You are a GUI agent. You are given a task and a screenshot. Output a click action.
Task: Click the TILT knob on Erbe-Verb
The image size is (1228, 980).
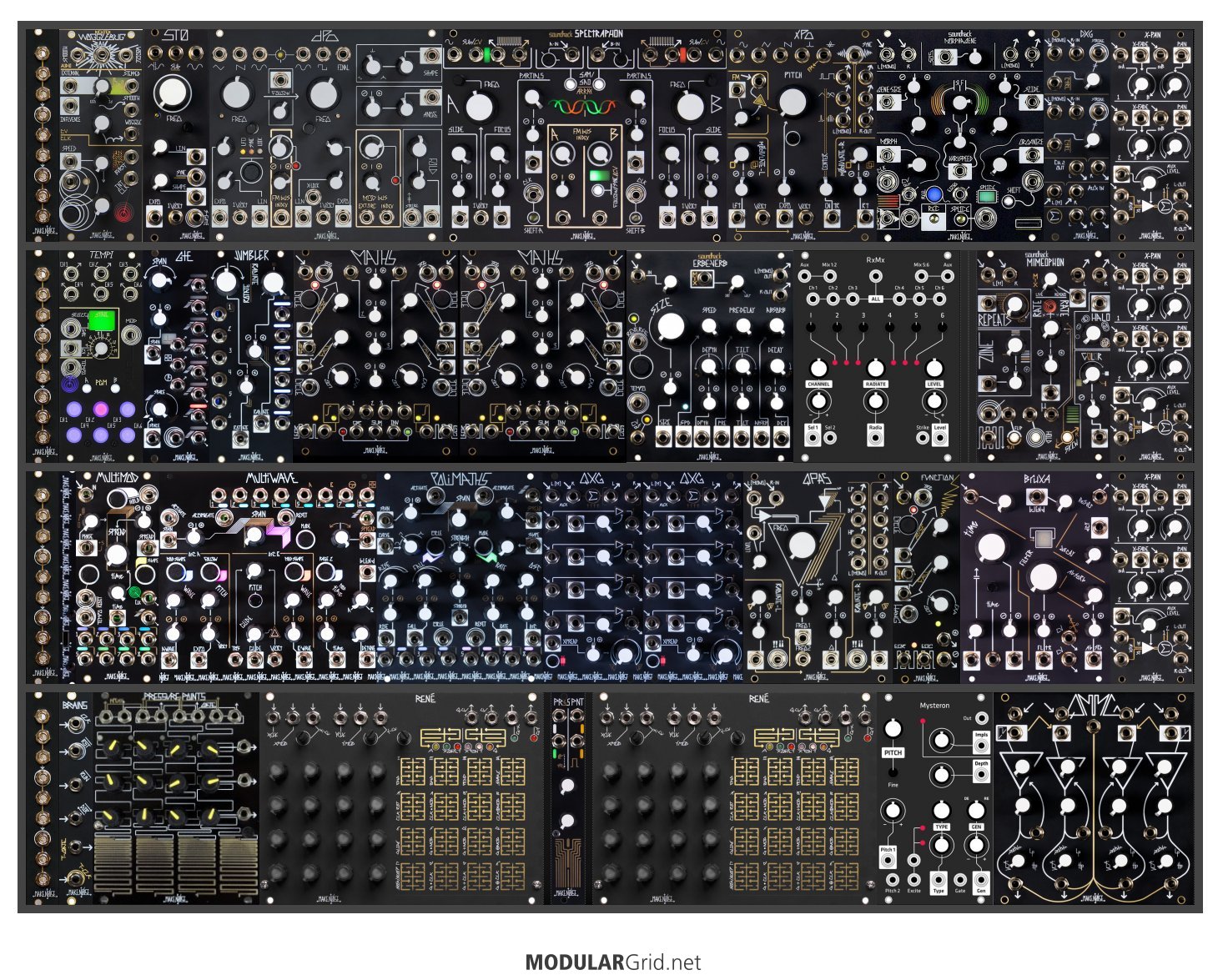pyautogui.click(x=742, y=366)
